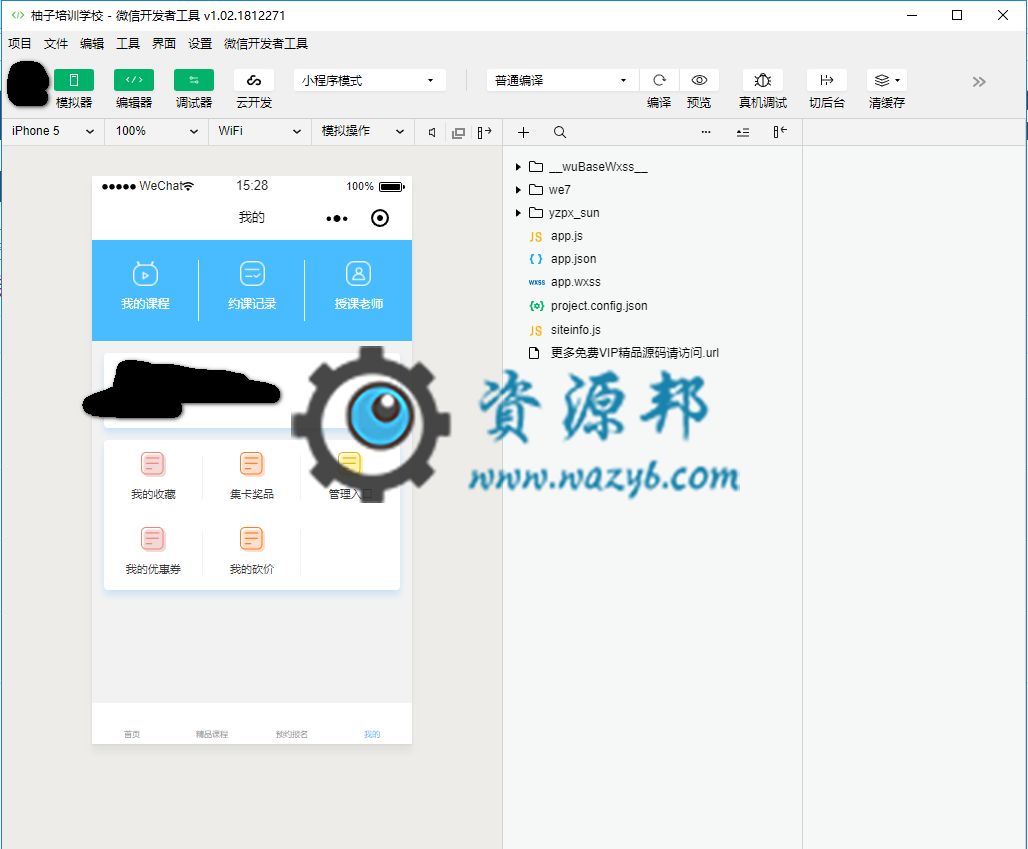This screenshot has height=849, width=1028.
Task: Open the 文件 menu
Action: 56,44
